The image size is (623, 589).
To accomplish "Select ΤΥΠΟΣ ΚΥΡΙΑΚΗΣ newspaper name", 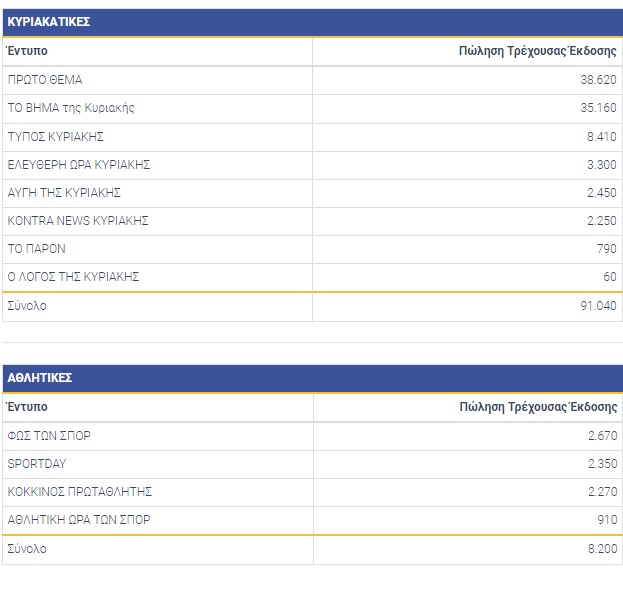I will tap(56, 136).
